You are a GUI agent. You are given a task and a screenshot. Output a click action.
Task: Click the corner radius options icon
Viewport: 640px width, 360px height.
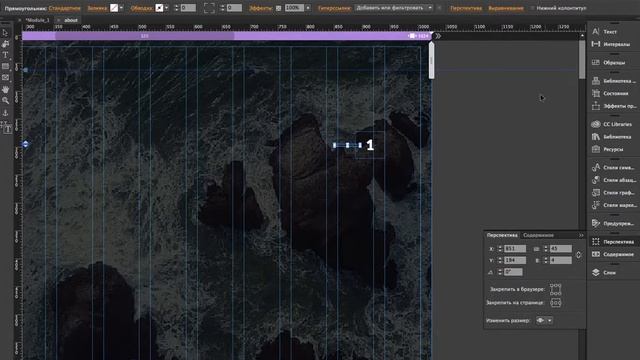(209, 8)
